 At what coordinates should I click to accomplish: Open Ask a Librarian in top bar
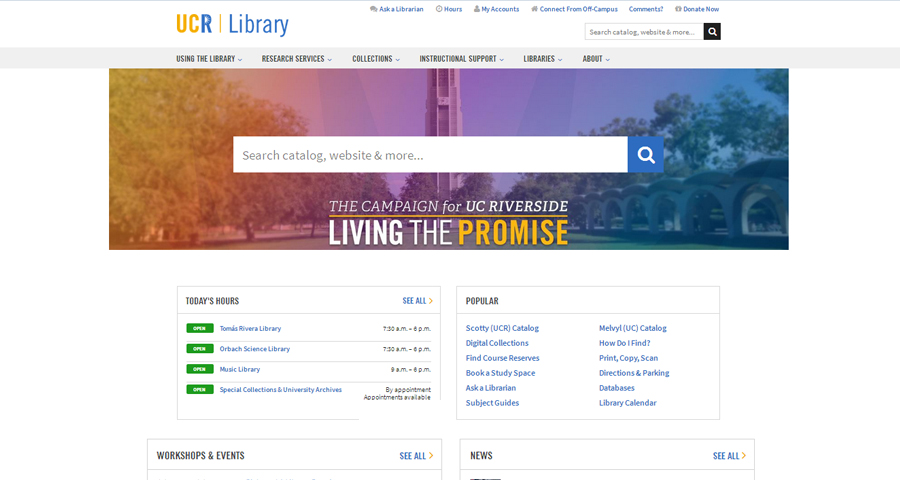click(397, 9)
